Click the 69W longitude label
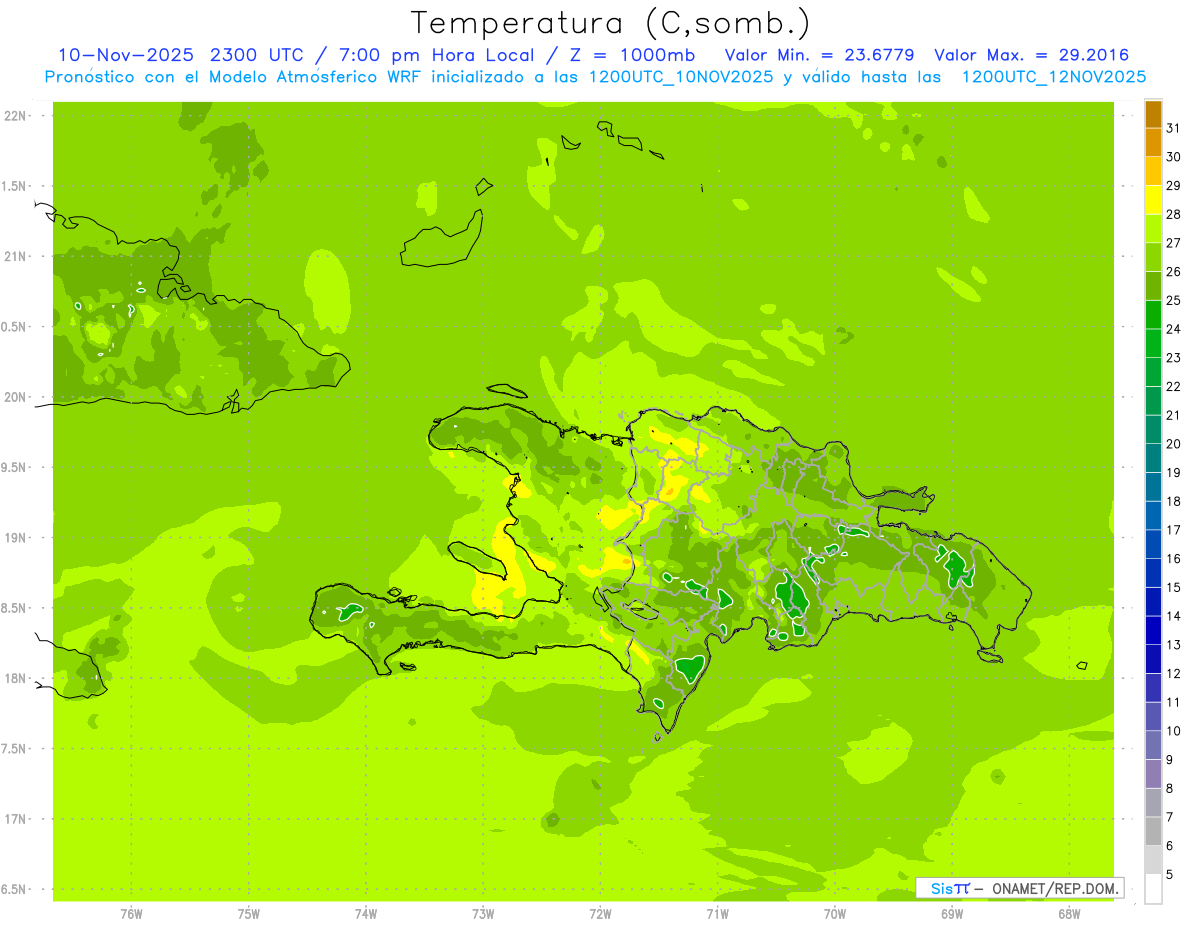 pyautogui.click(x=951, y=914)
